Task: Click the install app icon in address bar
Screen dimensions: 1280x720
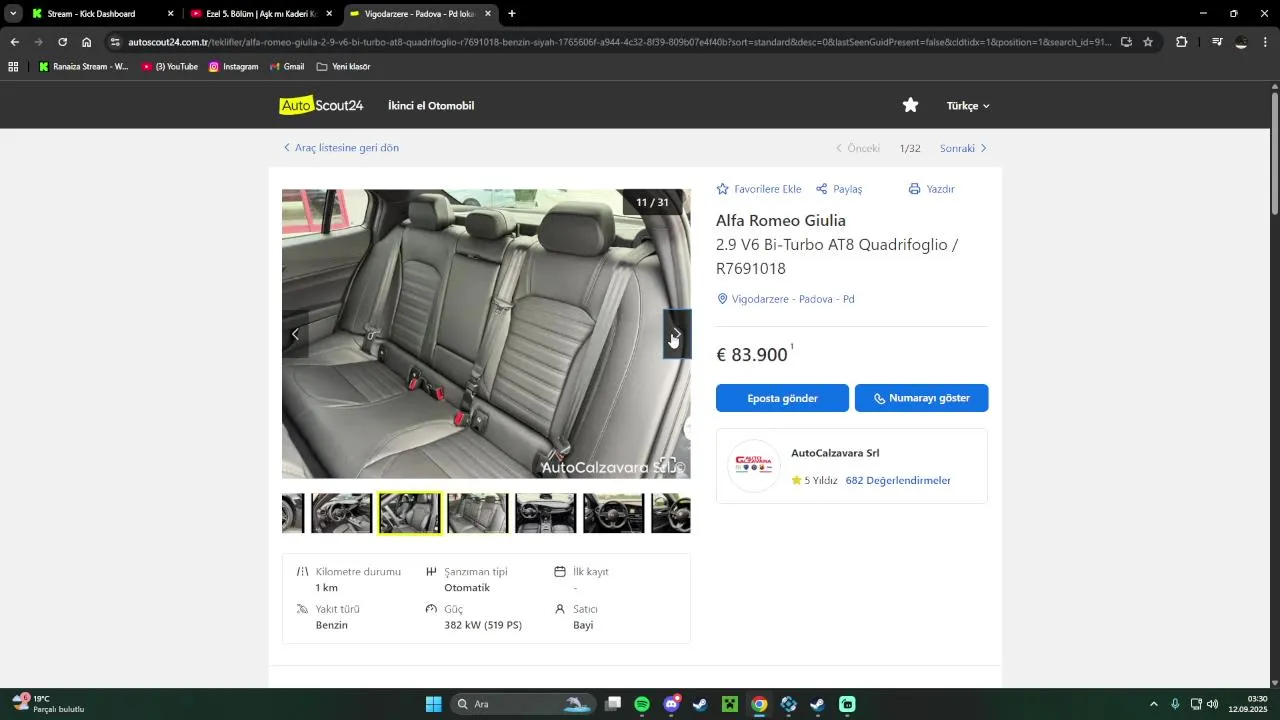Action: click(x=1126, y=42)
